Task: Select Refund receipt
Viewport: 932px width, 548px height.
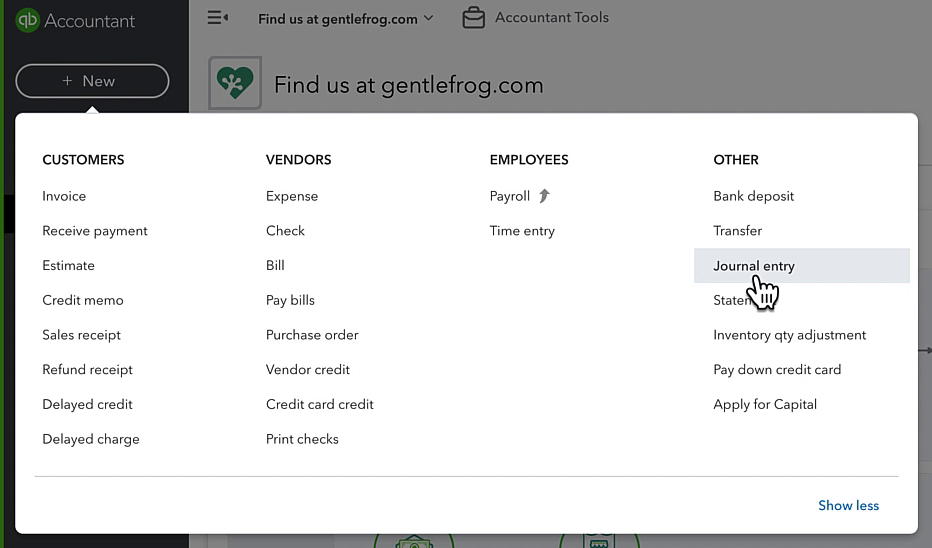Action: tap(87, 370)
